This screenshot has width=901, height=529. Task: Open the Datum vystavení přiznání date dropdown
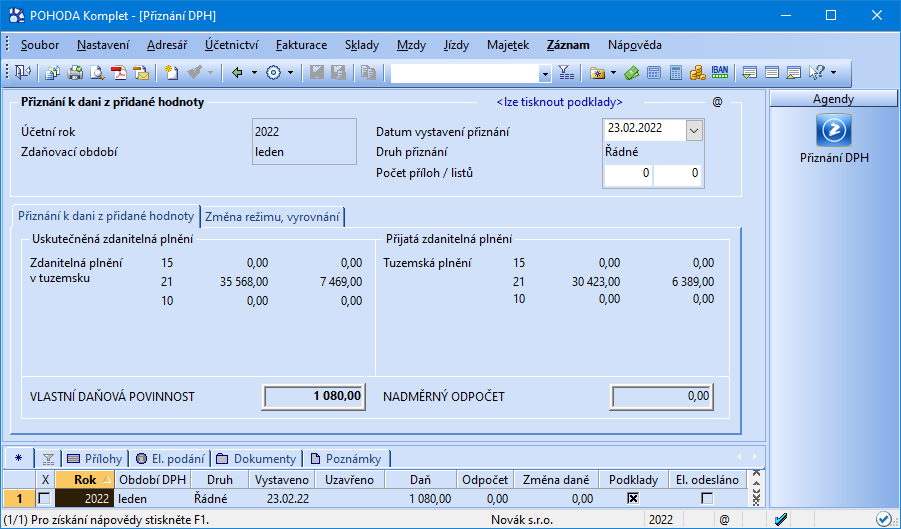[x=694, y=130]
